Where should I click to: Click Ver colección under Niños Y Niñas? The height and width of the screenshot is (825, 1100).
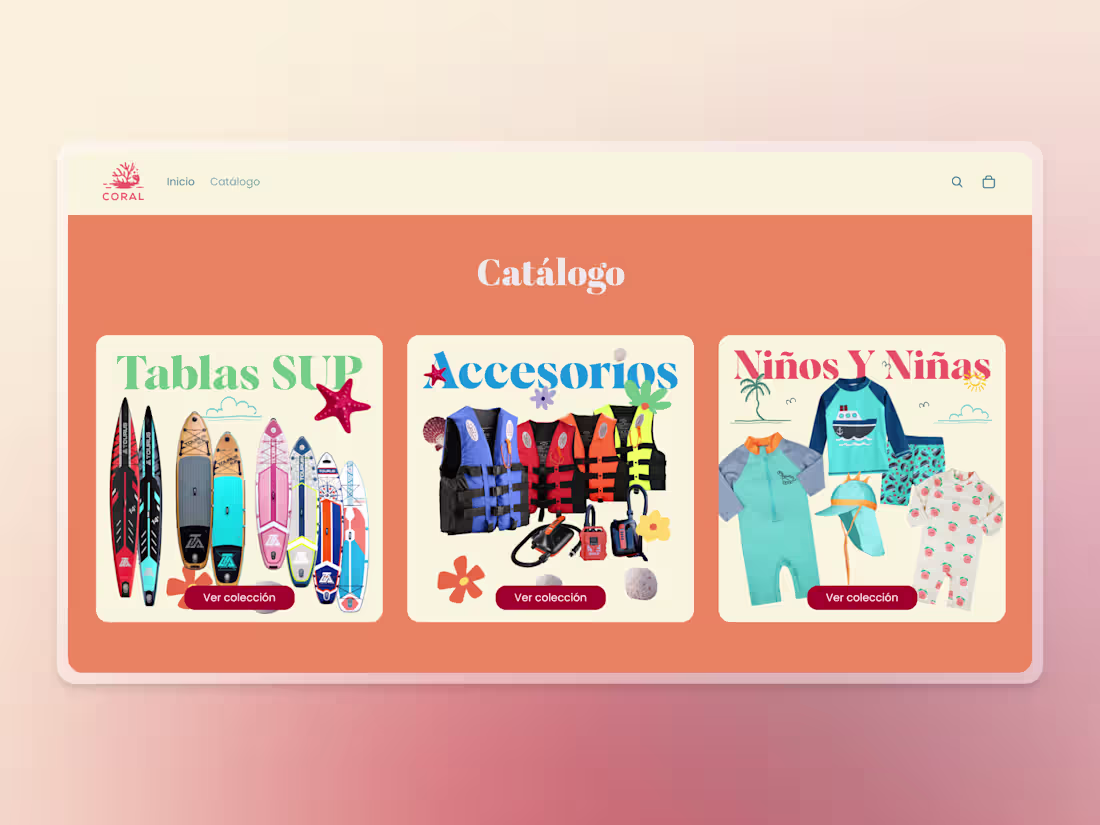tap(861, 598)
